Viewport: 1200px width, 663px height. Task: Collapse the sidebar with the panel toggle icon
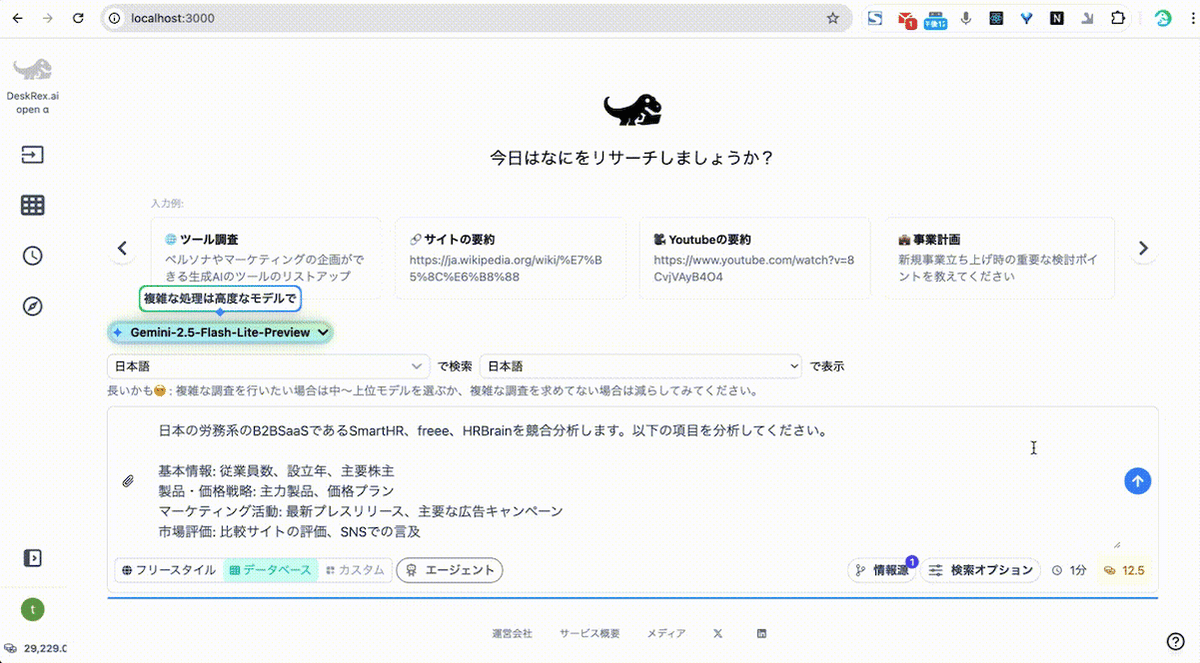coord(33,557)
